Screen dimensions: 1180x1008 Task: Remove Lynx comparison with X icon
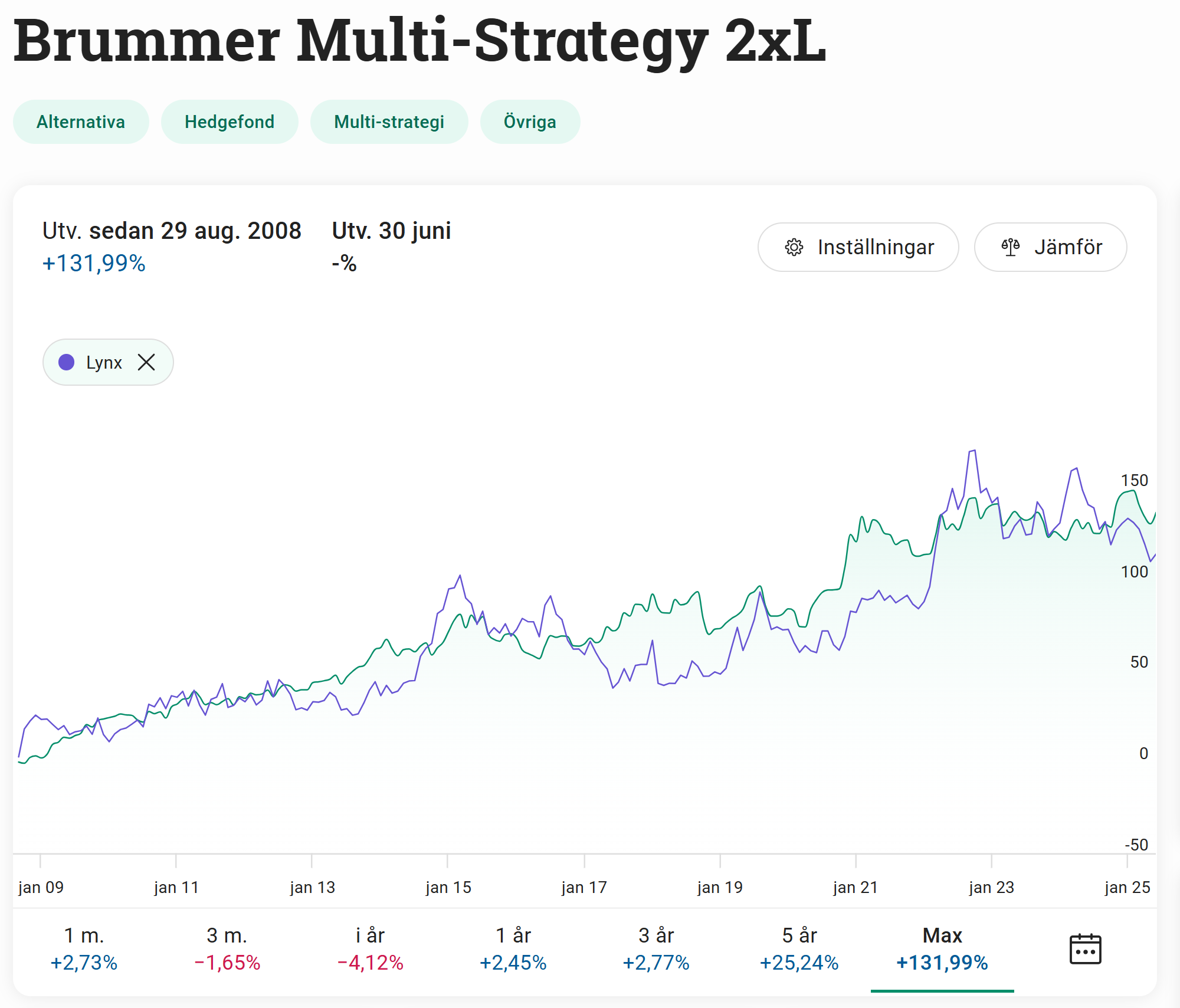click(x=146, y=362)
